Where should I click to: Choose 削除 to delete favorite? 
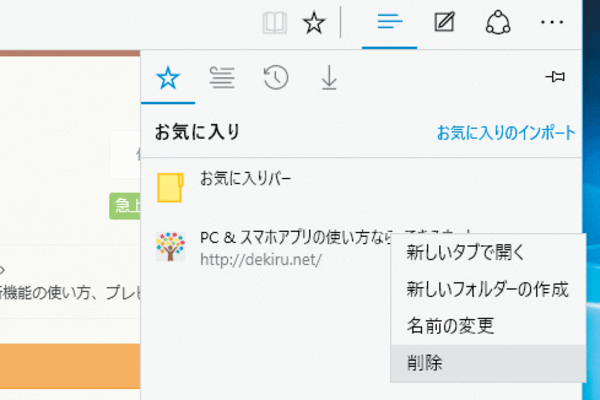[488, 363]
